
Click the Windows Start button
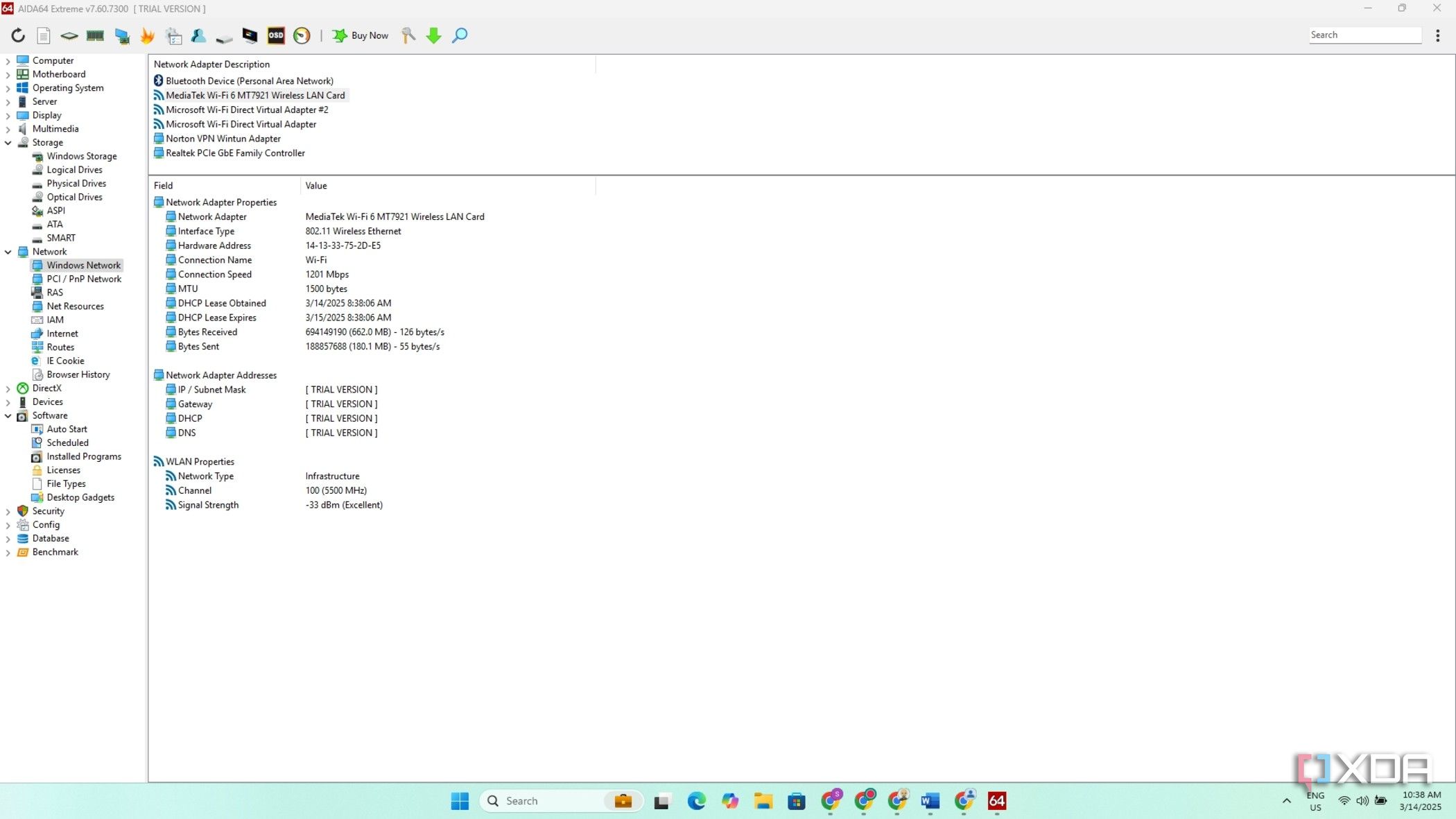460,801
